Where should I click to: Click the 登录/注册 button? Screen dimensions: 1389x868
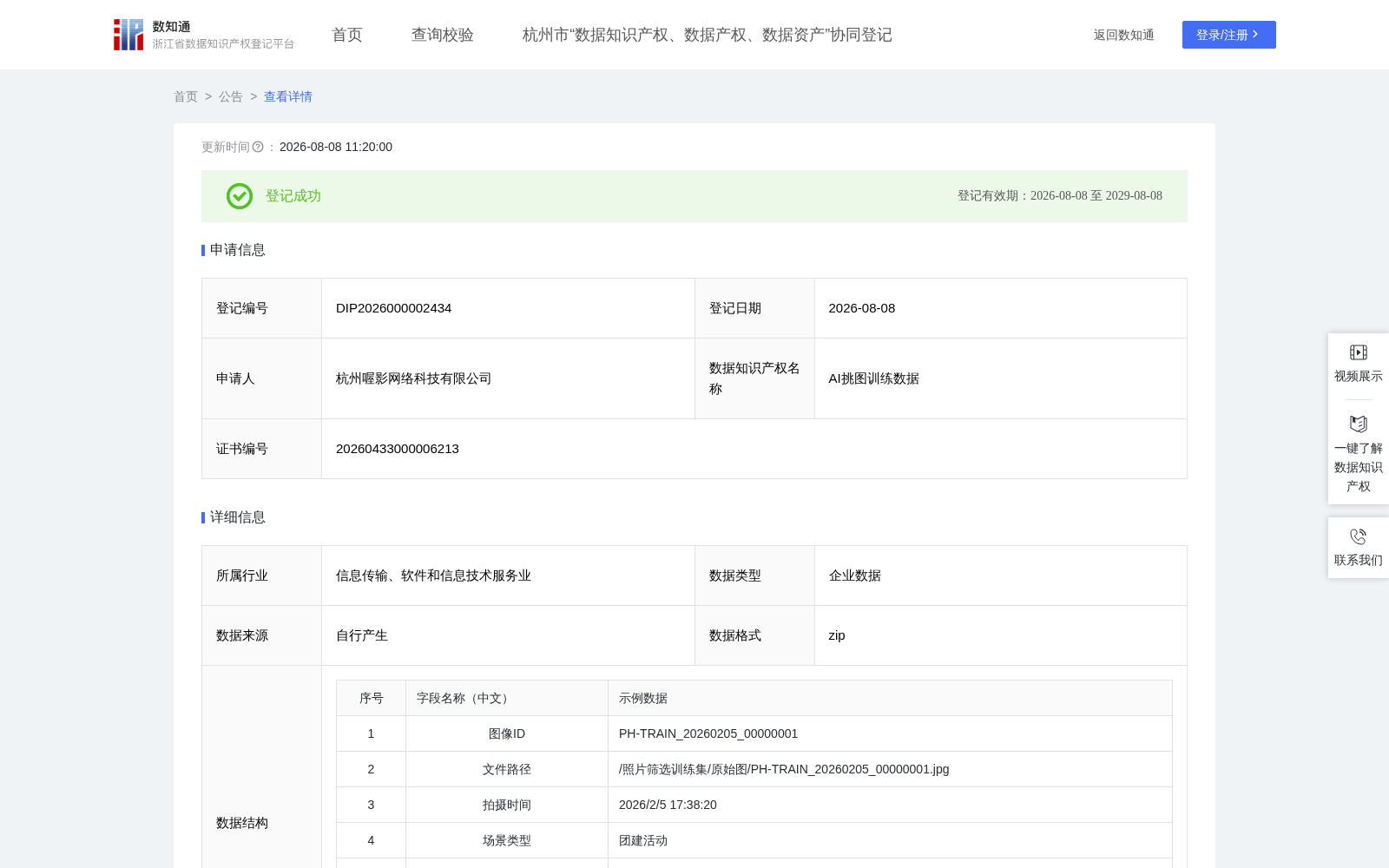point(1229,35)
